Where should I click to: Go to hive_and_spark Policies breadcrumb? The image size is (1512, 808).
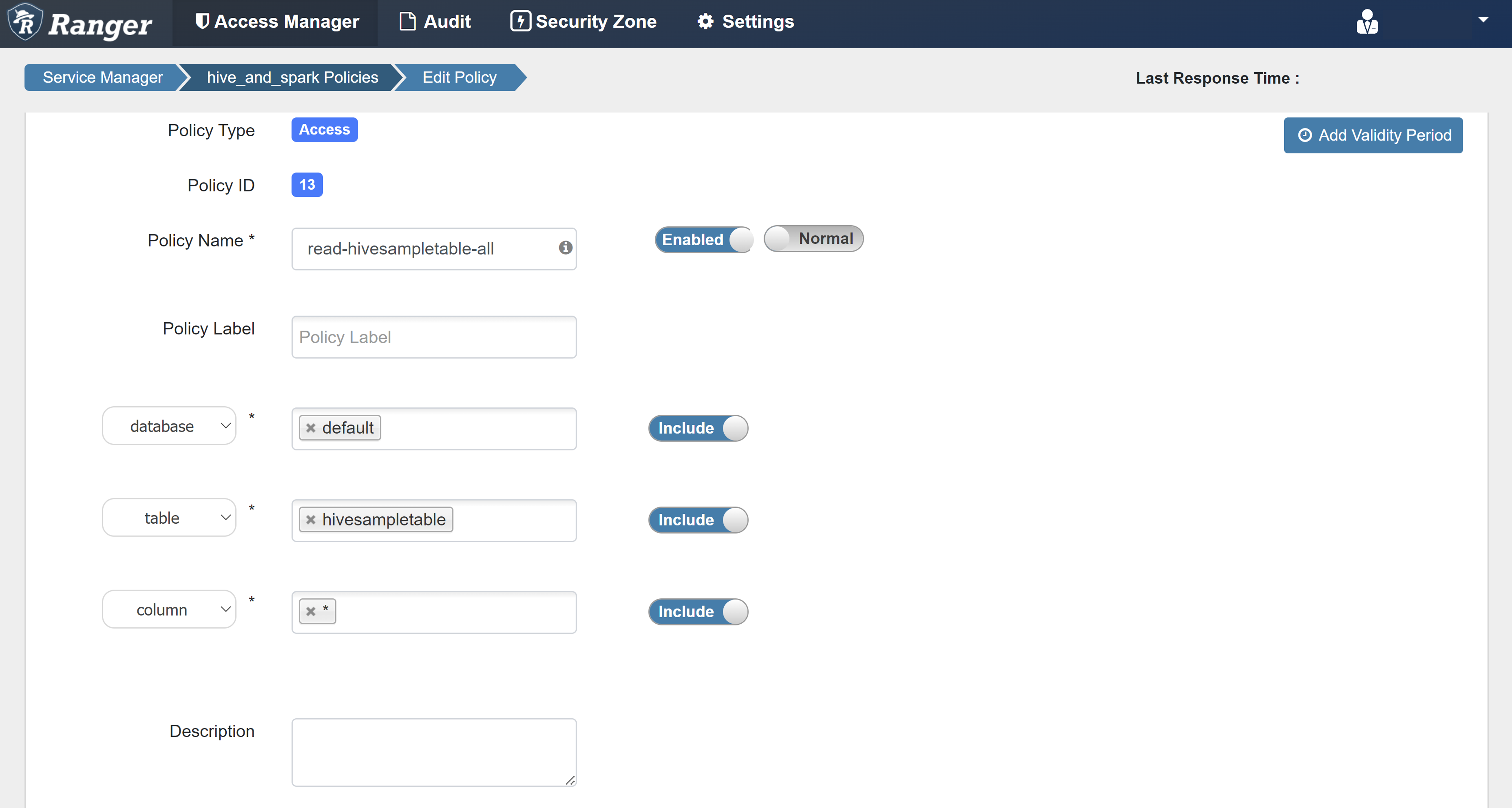coord(292,78)
